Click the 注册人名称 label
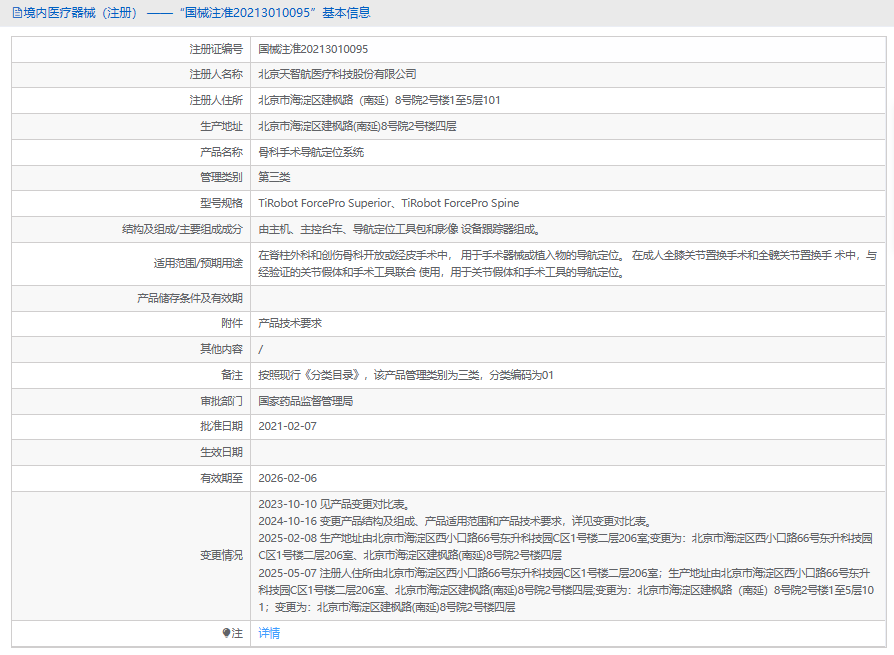The width and height of the screenshot is (894, 655). [216, 74]
